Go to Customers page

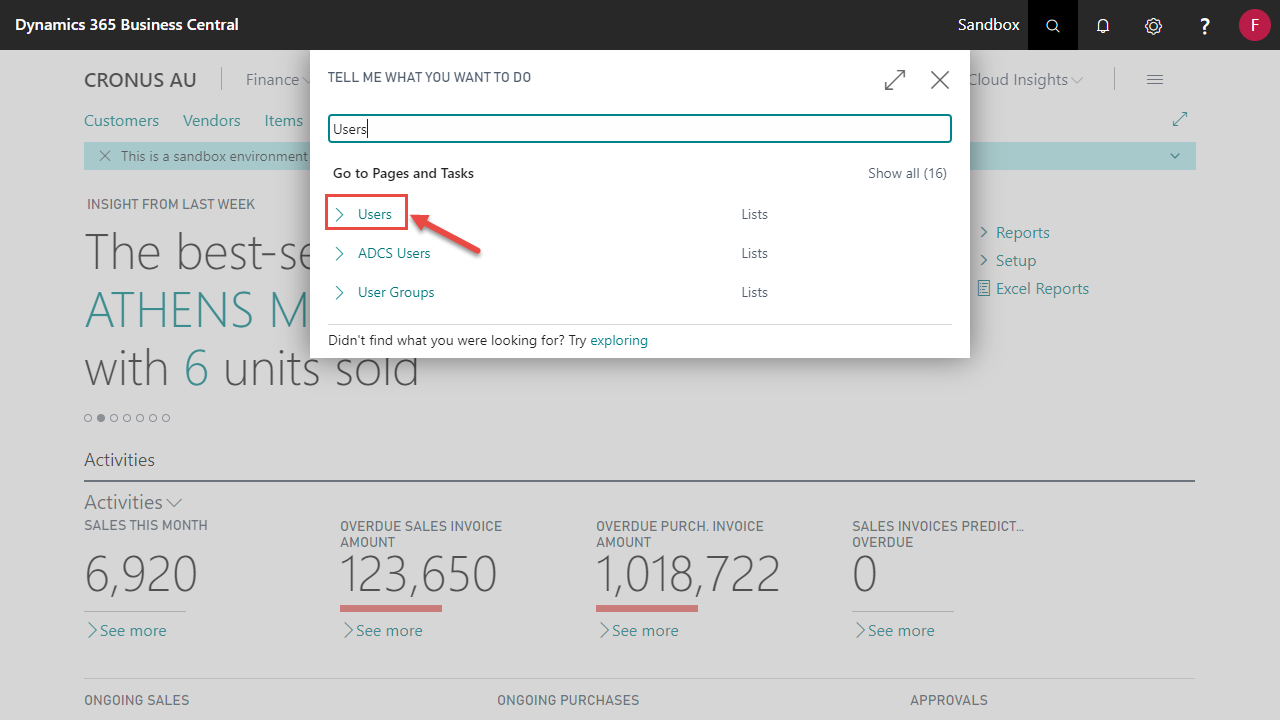[x=121, y=120]
